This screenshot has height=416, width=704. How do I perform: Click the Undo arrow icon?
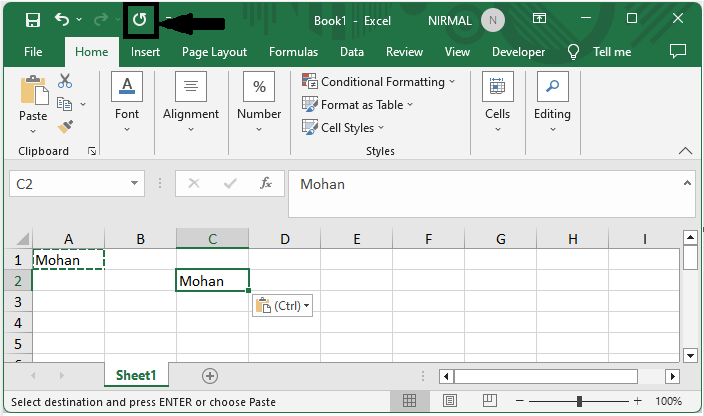(63, 20)
